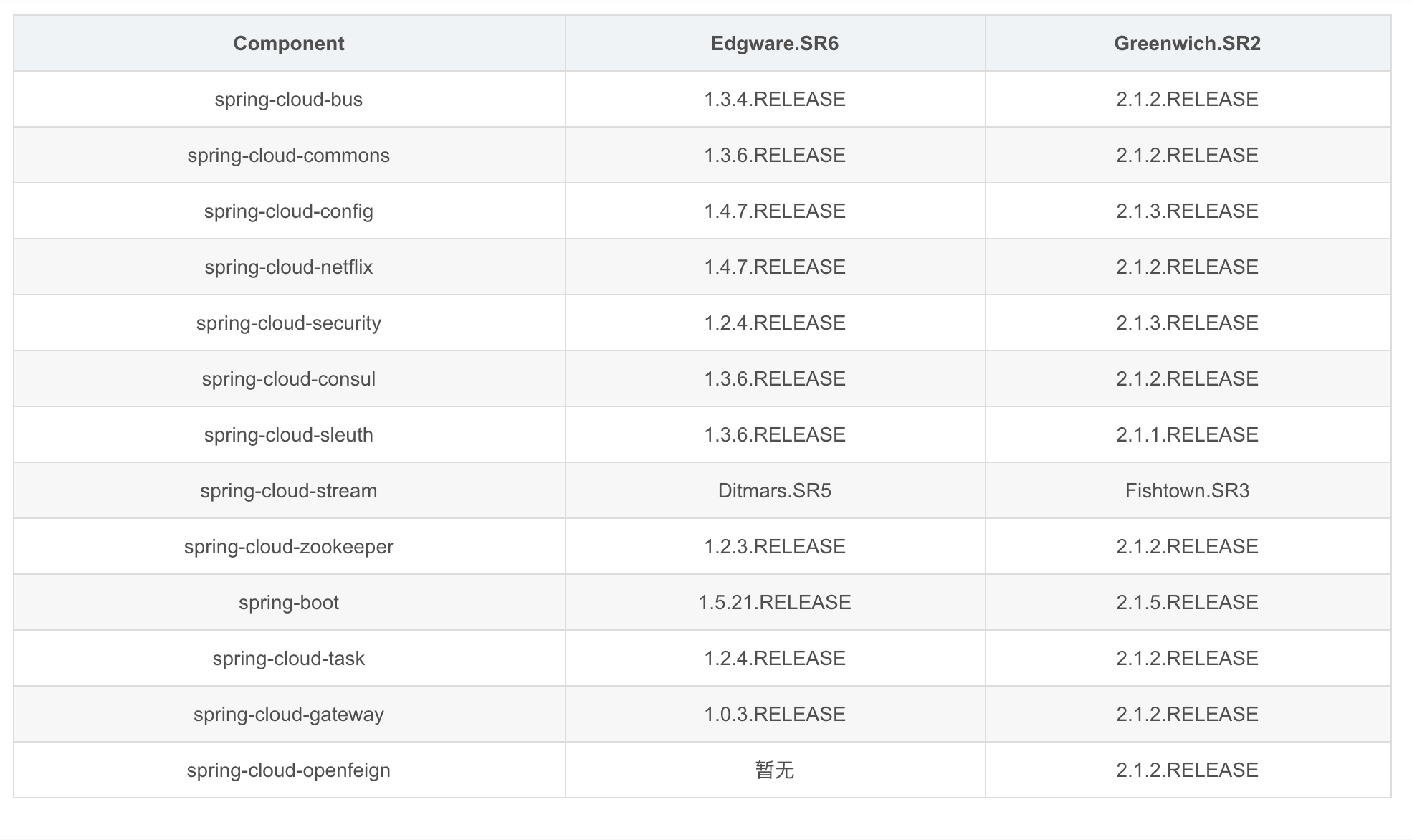Viewport: 1412px width, 840px height.
Task: Click the Fishtown.SR3 version cell
Action: (x=1187, y=491)
